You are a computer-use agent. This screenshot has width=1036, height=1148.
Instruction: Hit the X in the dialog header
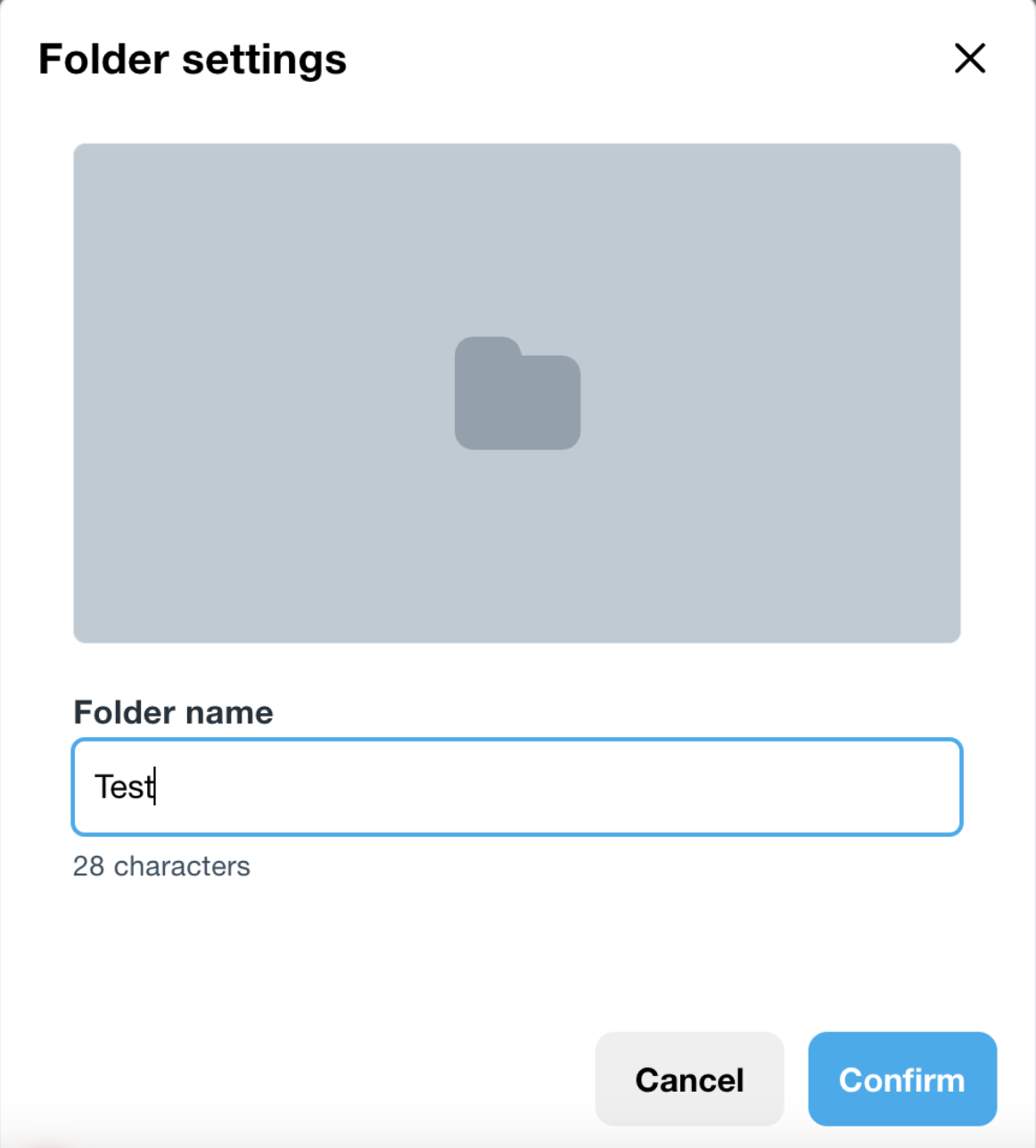[969, 59]
